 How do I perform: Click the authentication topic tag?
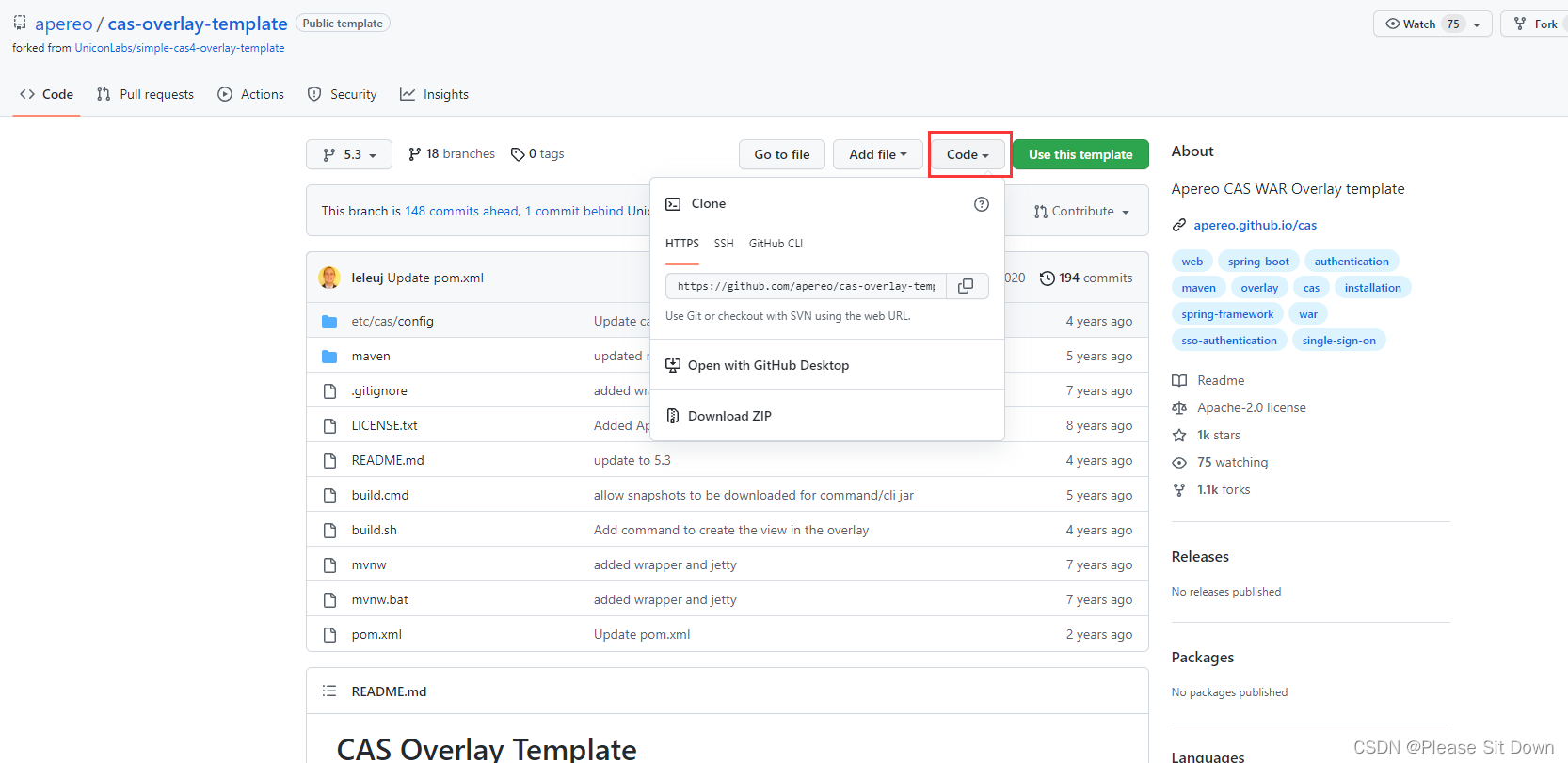point(1352,262)
